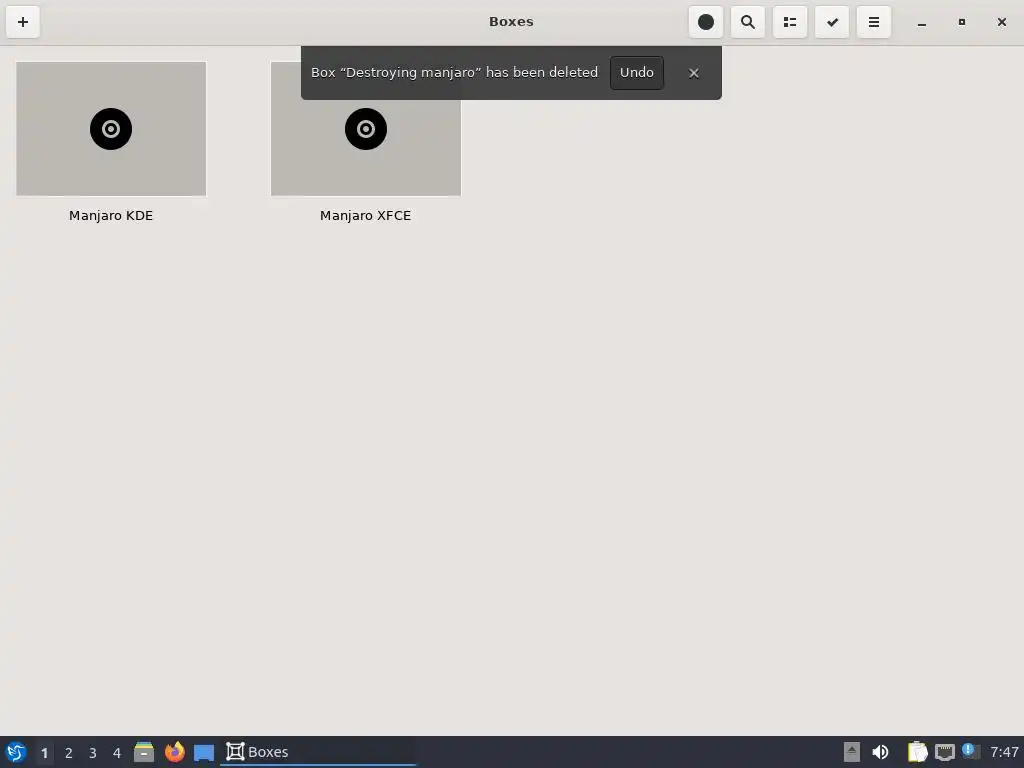
Task: Switch to workspace 3
Action: point(93,753)
